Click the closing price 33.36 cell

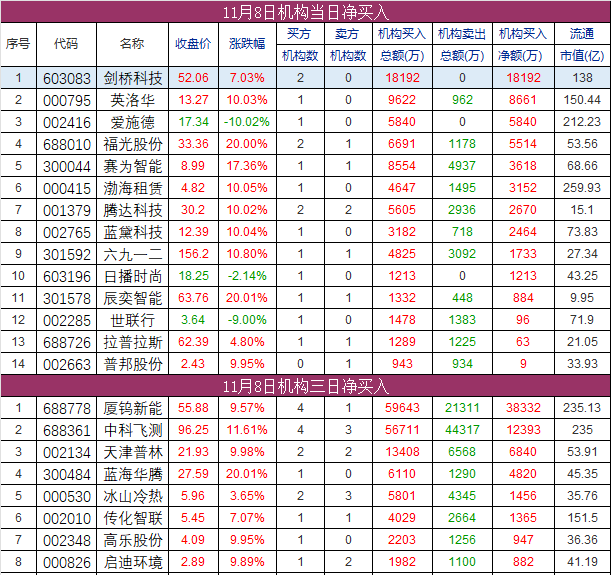coord(194,143)
